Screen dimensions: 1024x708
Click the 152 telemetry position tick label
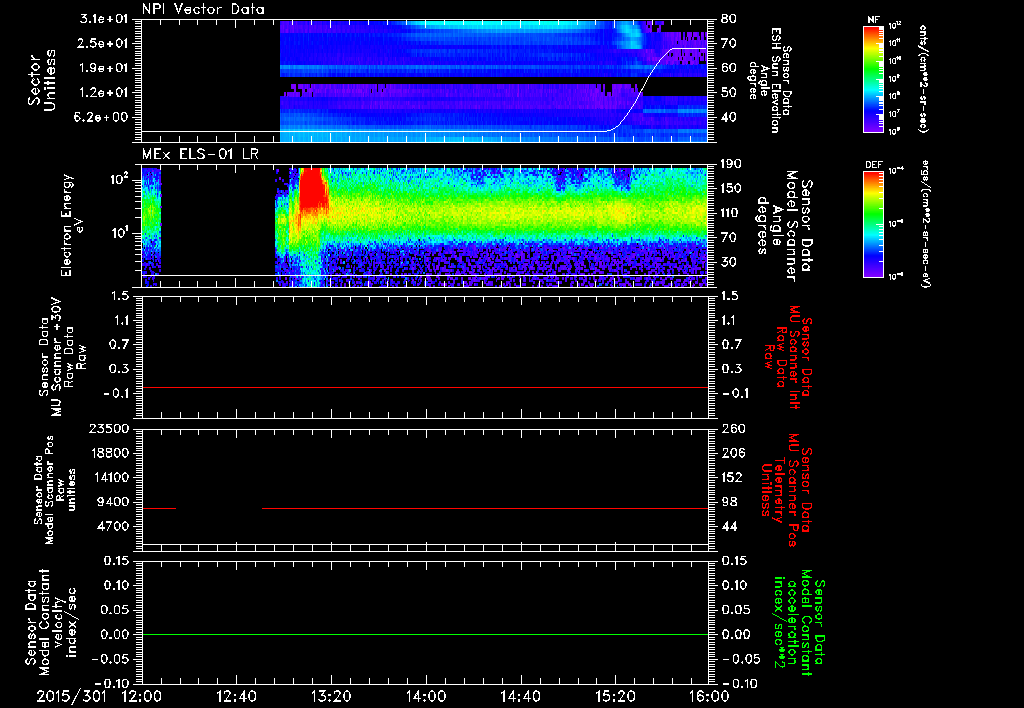731,477
